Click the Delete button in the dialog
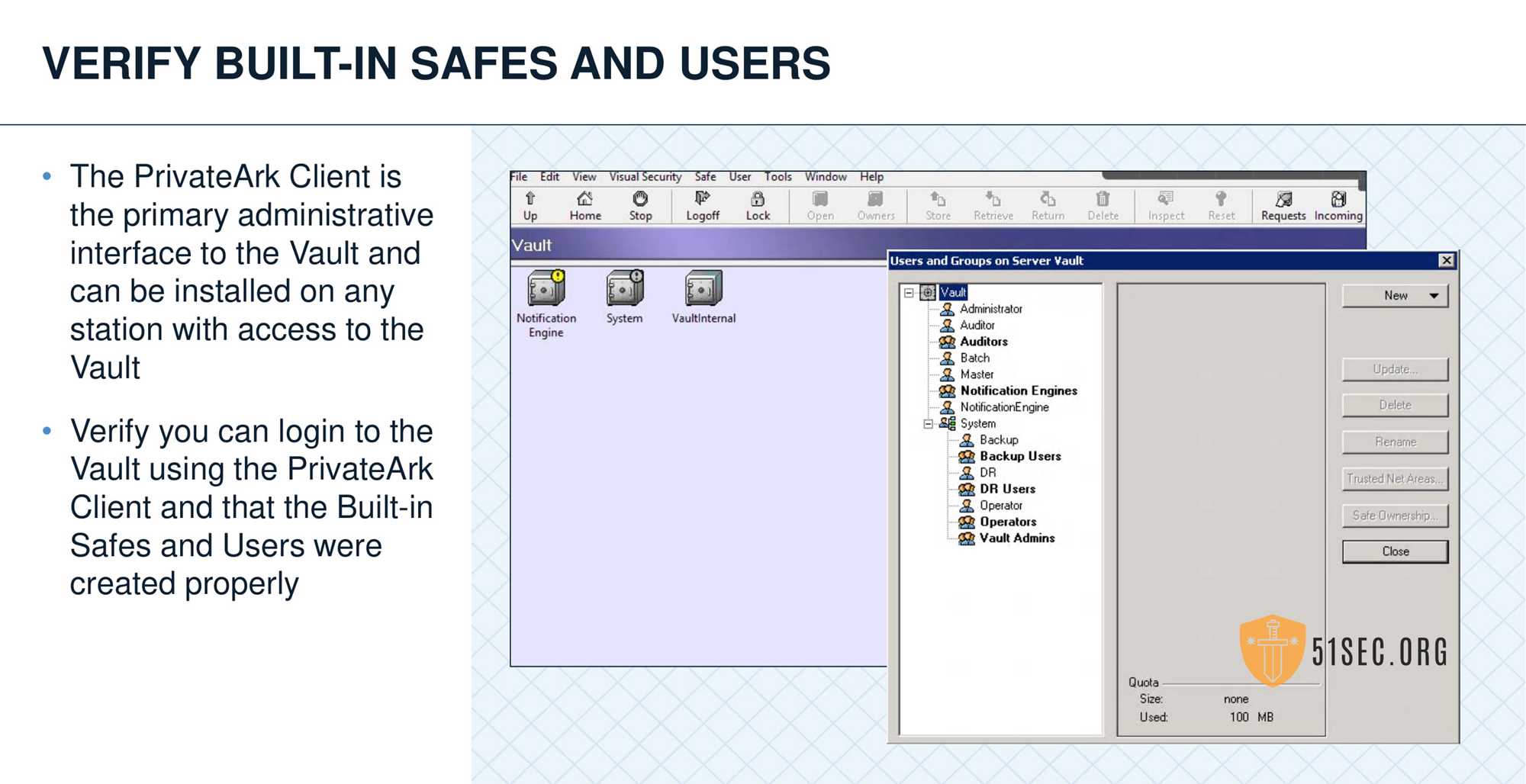The image size is (1526, 784). click(1396, 406)
